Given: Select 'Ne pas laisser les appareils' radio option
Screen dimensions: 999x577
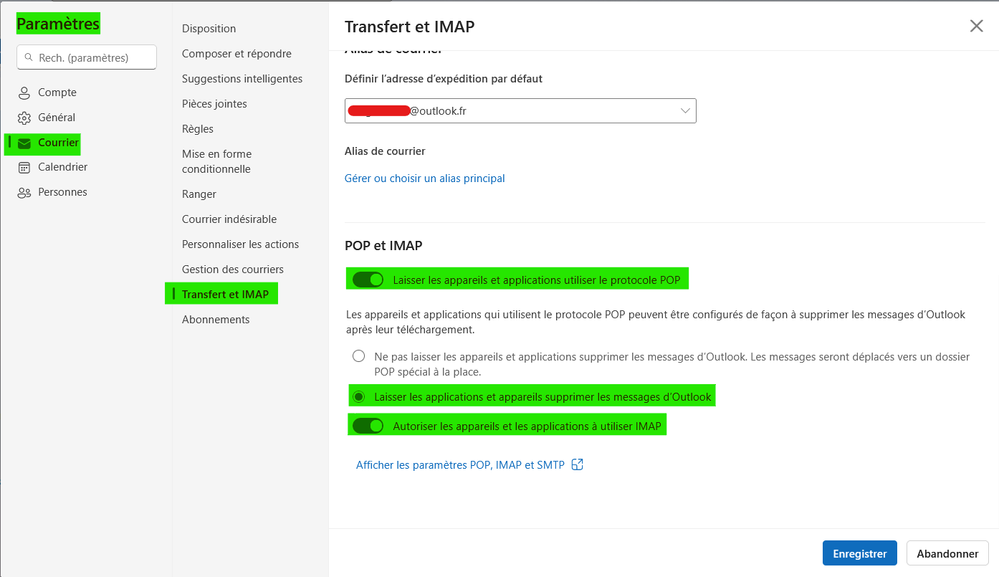Looking at the screenshot, I should pyautogui.click(x=358, y=356).
